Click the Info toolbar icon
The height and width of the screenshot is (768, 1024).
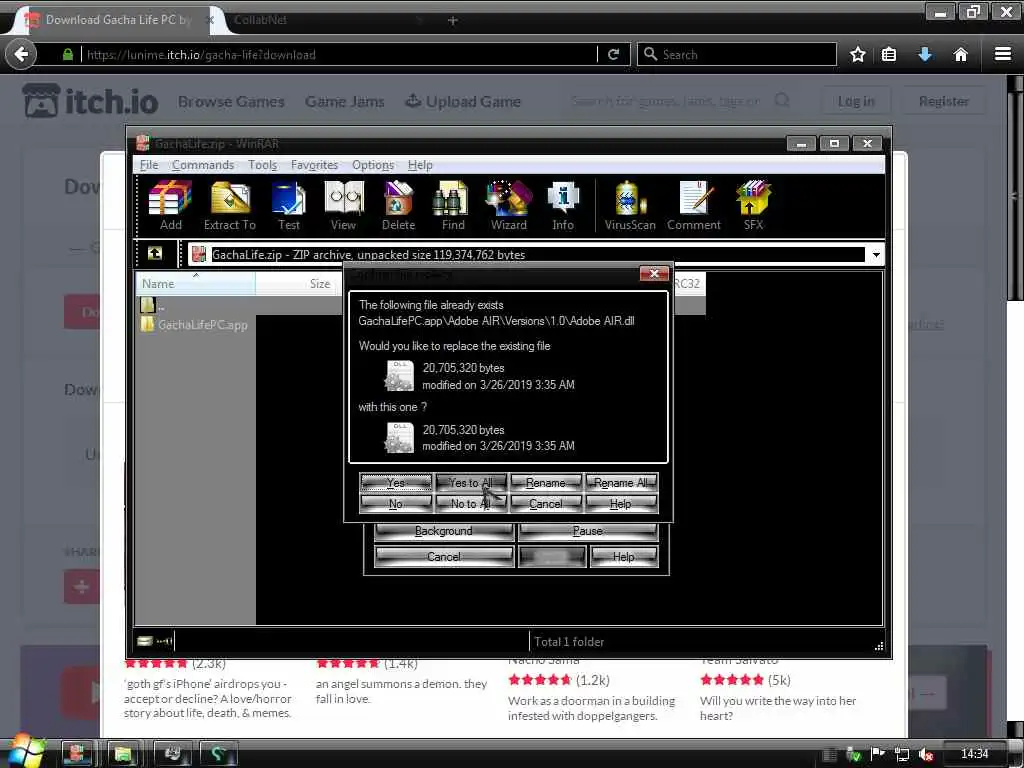click(x=563, y=206)
